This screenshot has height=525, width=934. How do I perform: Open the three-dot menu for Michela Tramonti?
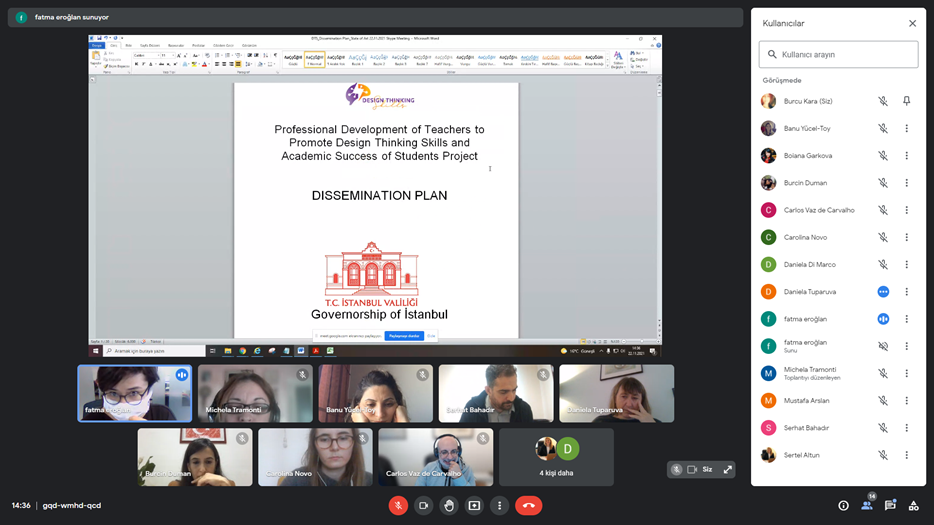coord(906,374)
